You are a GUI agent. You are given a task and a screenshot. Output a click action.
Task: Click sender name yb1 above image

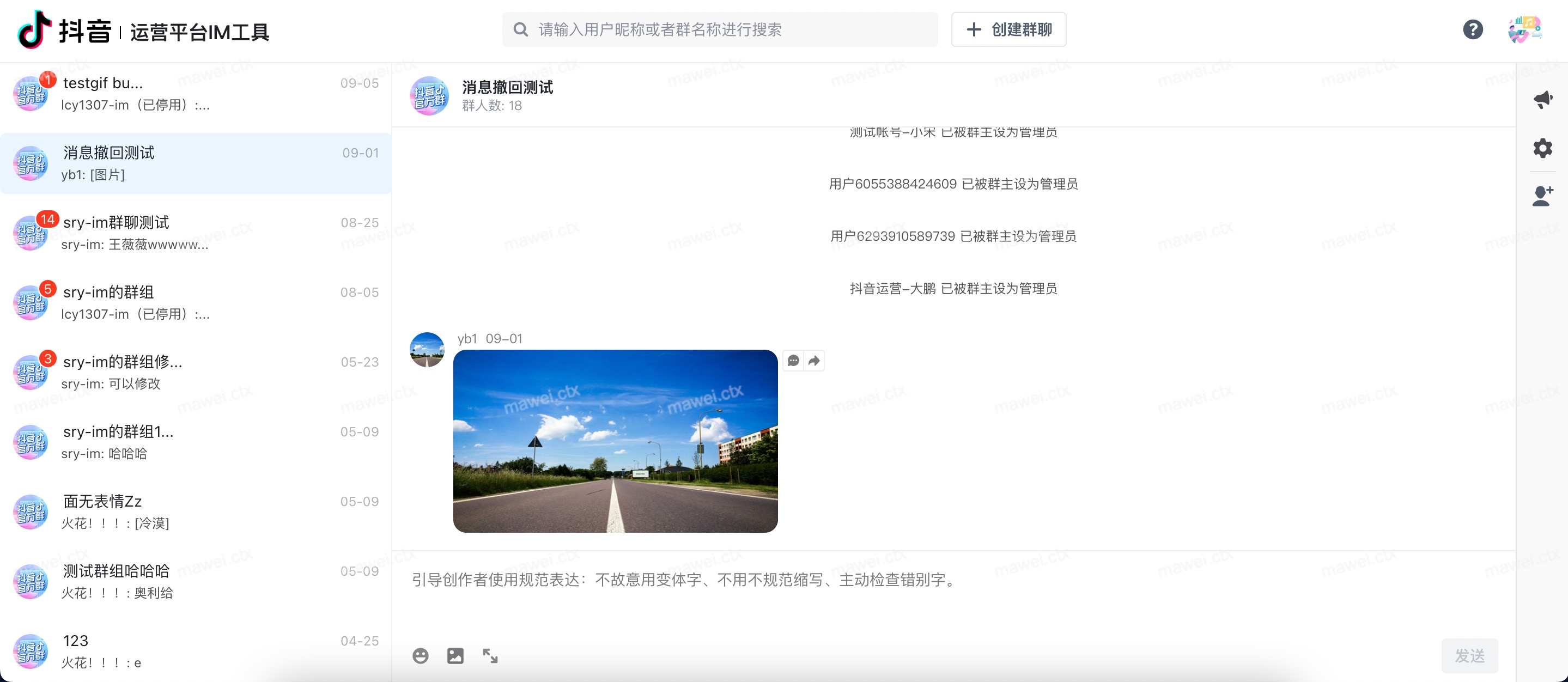point(467,338)
